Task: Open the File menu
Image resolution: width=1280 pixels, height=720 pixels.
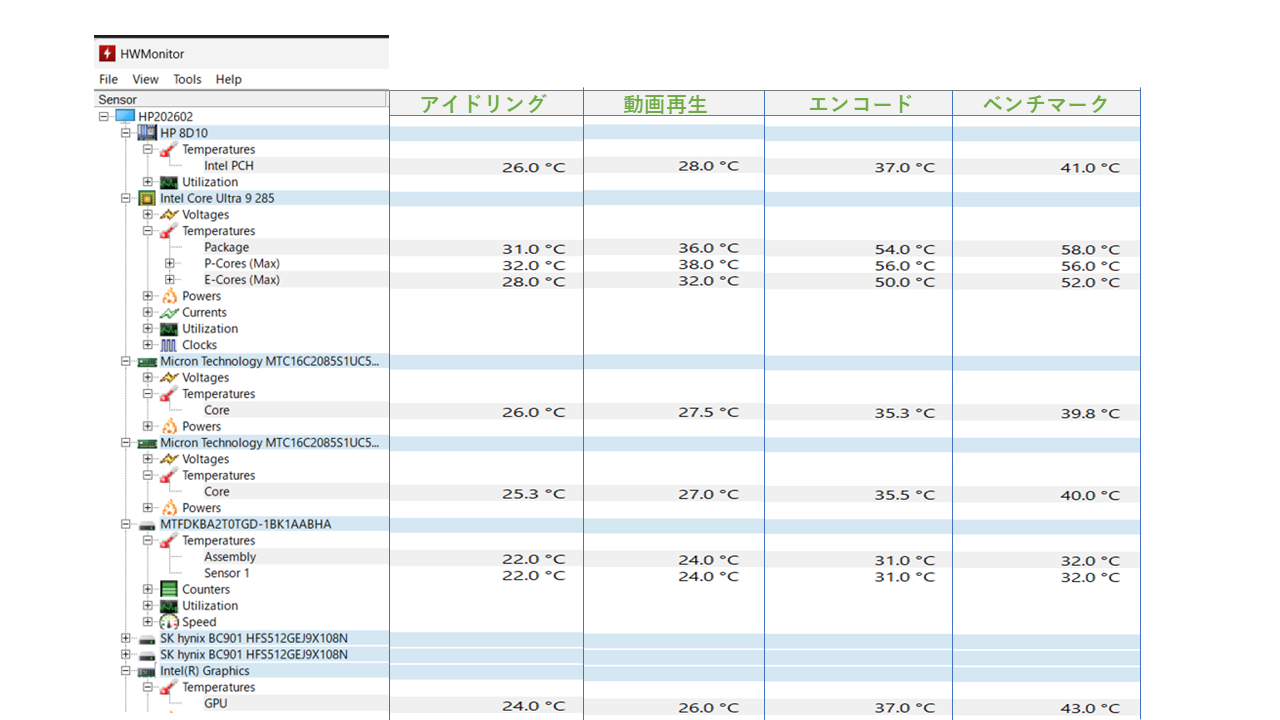Action: (x=108, y=79)
